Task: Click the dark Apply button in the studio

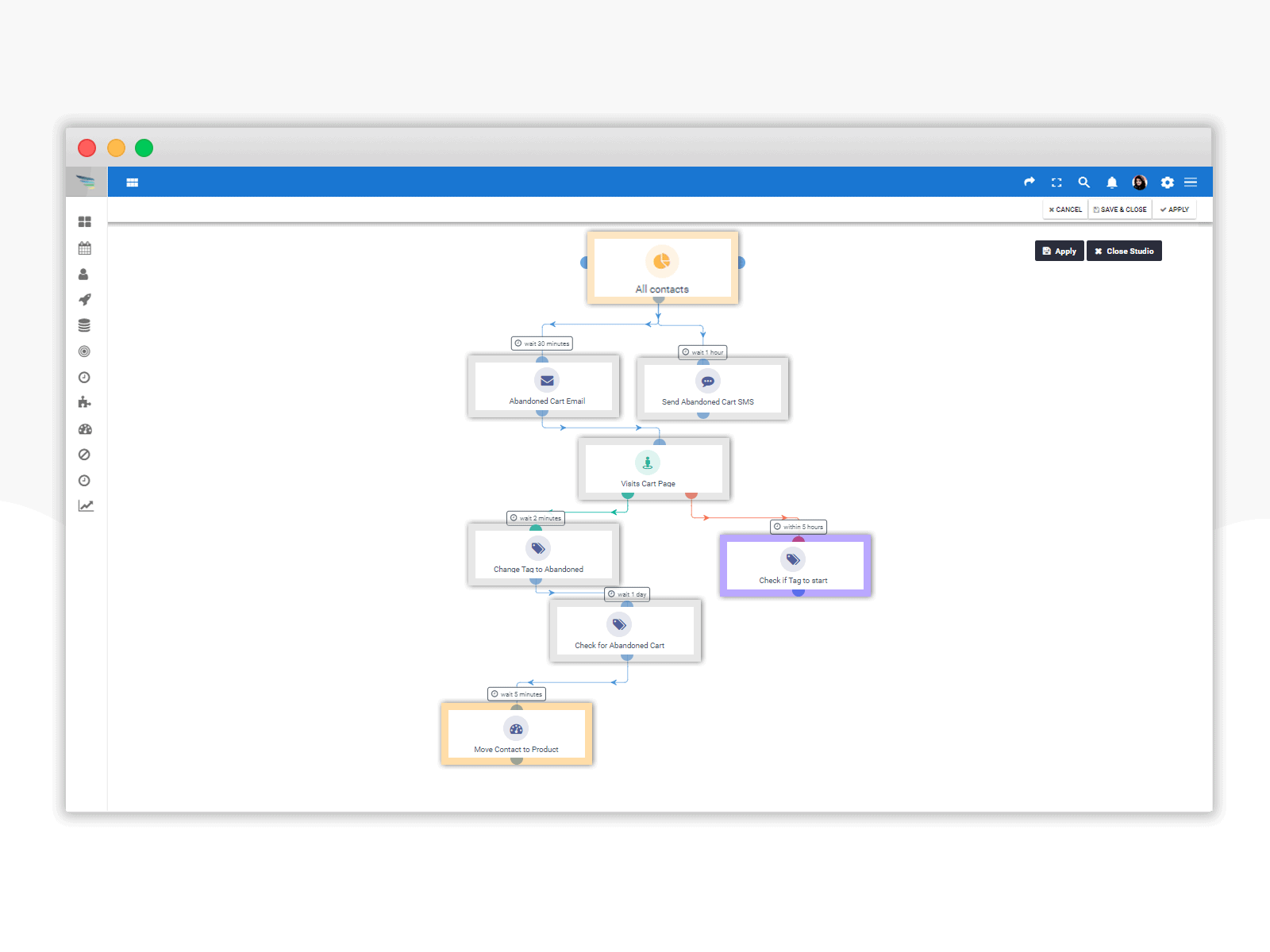Action: 1060,251
